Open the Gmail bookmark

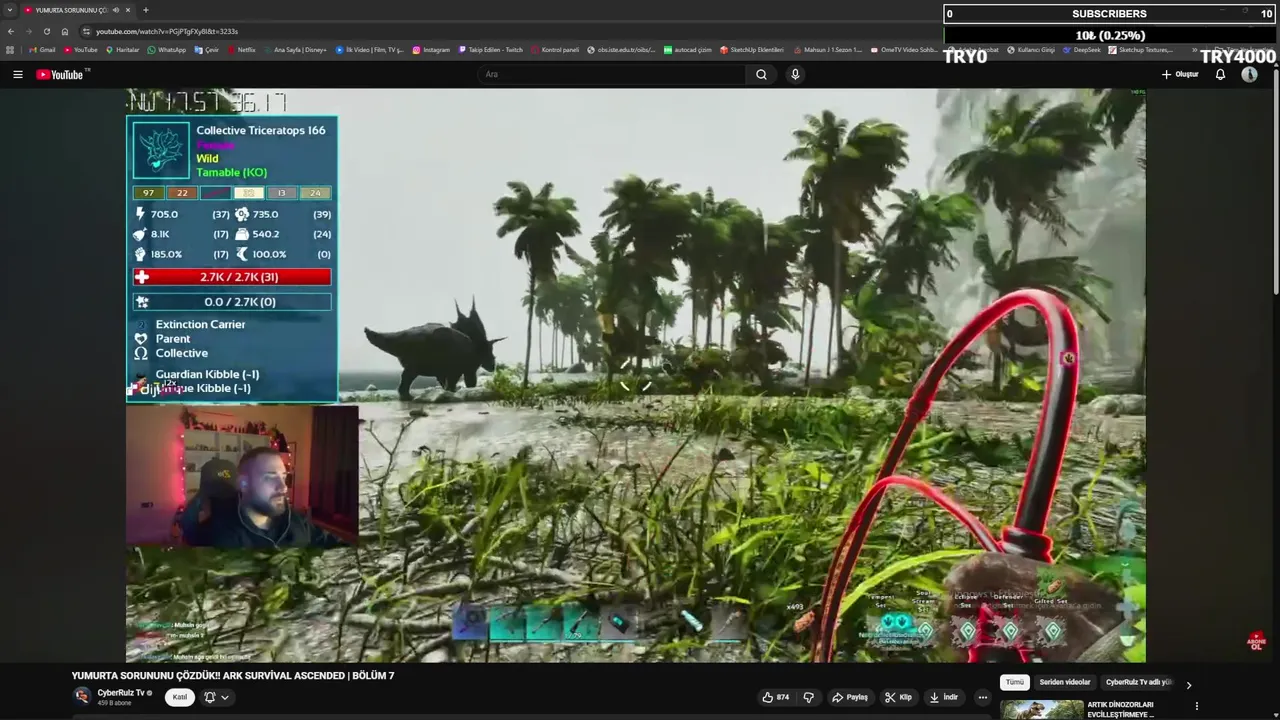coord(42,50)
